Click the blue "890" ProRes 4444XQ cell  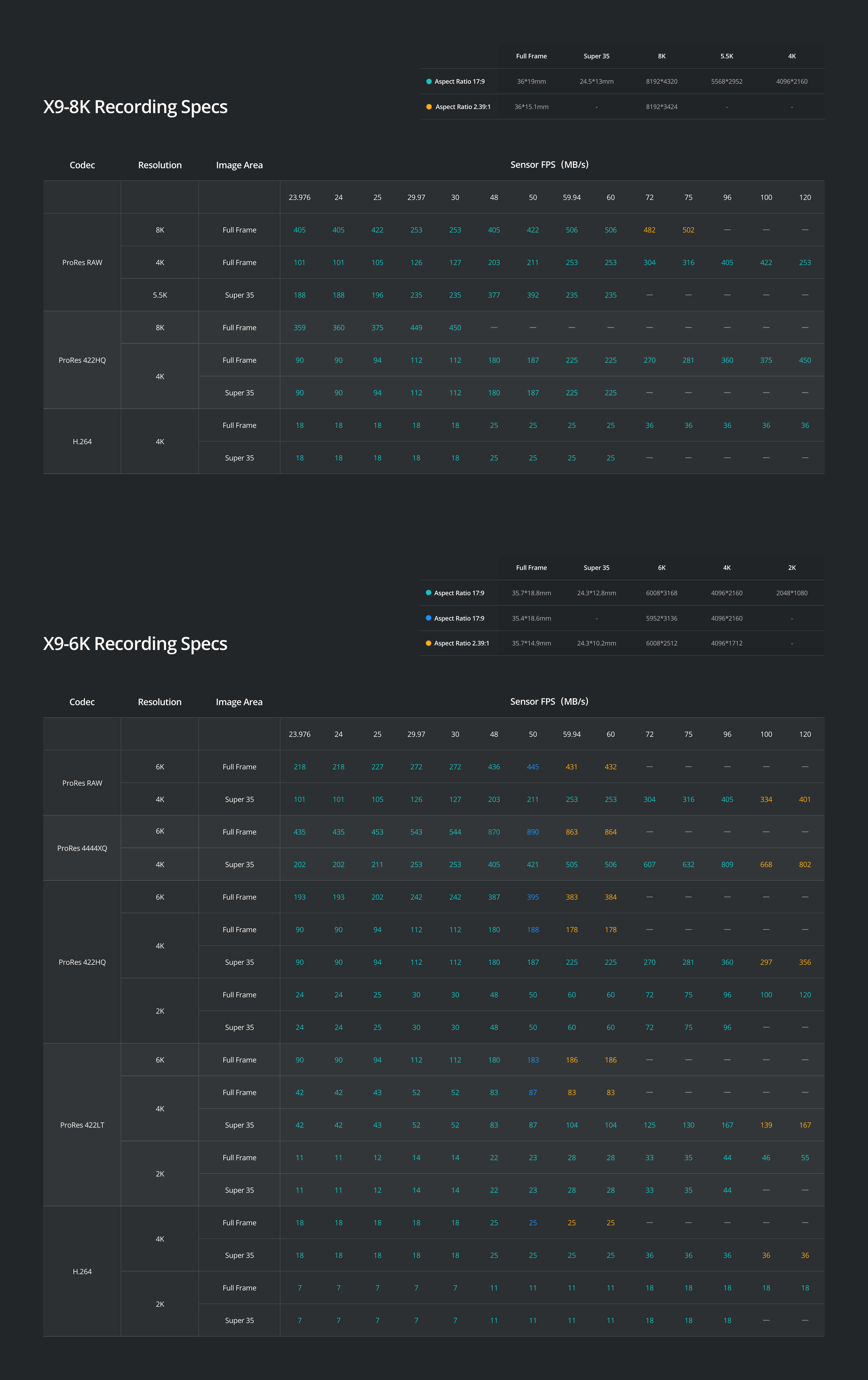533,832
